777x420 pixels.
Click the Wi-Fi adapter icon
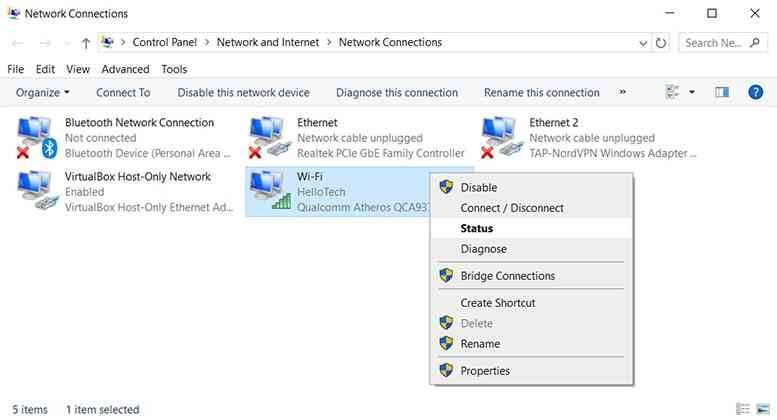270,191
